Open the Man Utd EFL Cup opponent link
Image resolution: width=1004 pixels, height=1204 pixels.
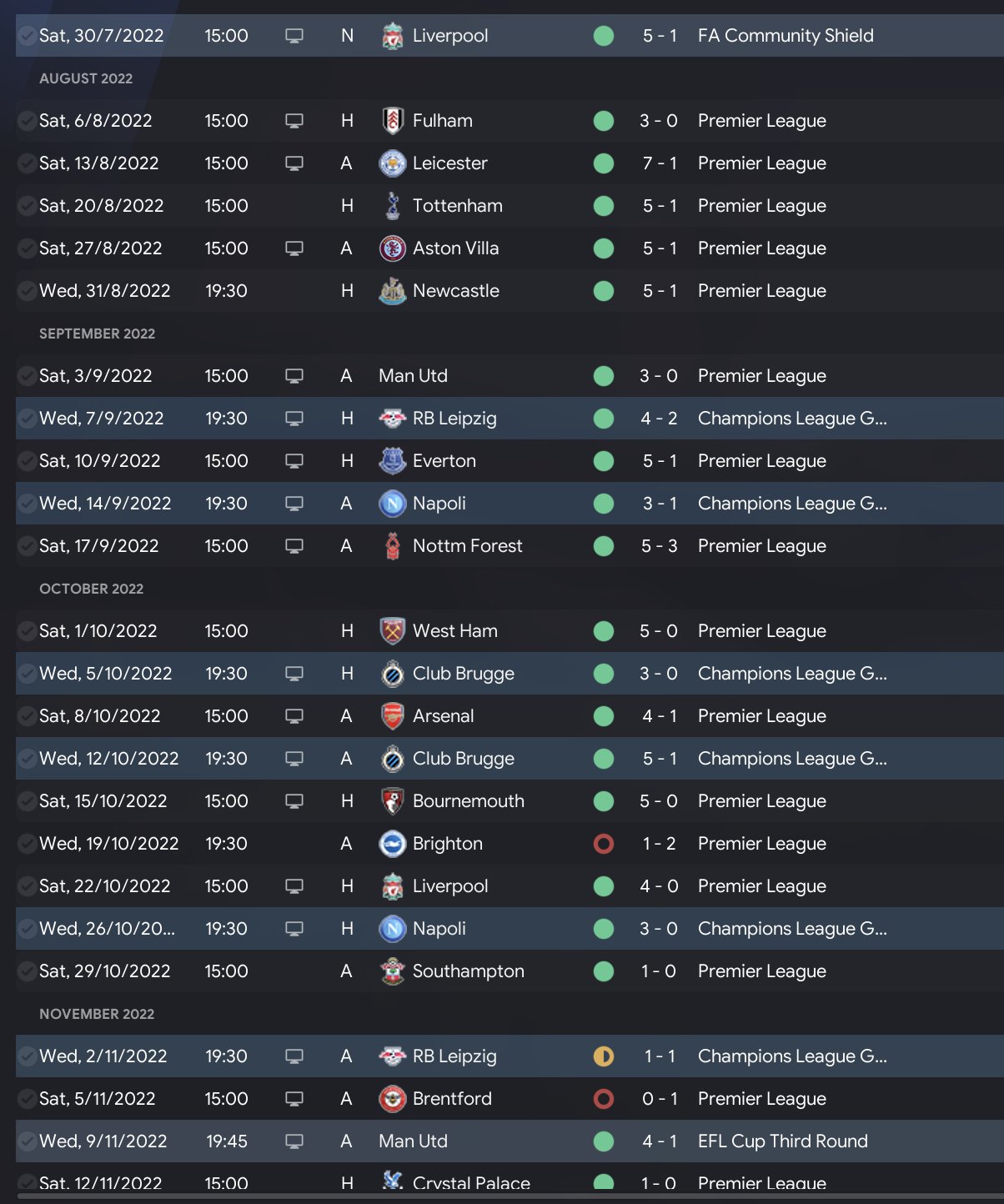pos(413,1141)
